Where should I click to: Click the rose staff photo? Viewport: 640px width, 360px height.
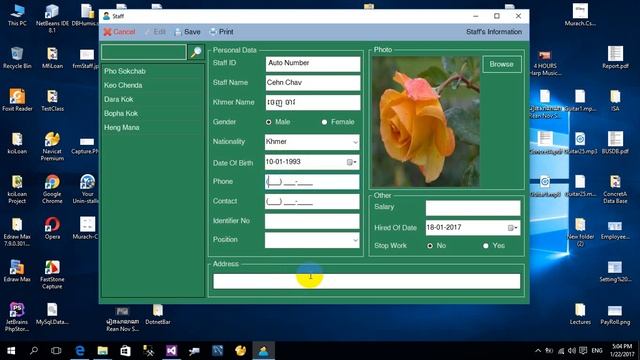426,121
